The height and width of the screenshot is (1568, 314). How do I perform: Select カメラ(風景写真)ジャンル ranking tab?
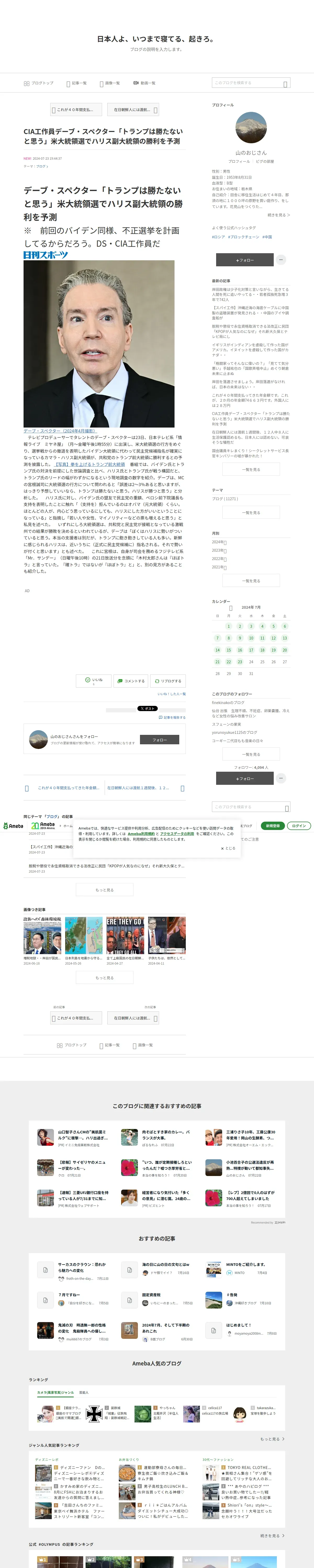[x=55, y=1392]
